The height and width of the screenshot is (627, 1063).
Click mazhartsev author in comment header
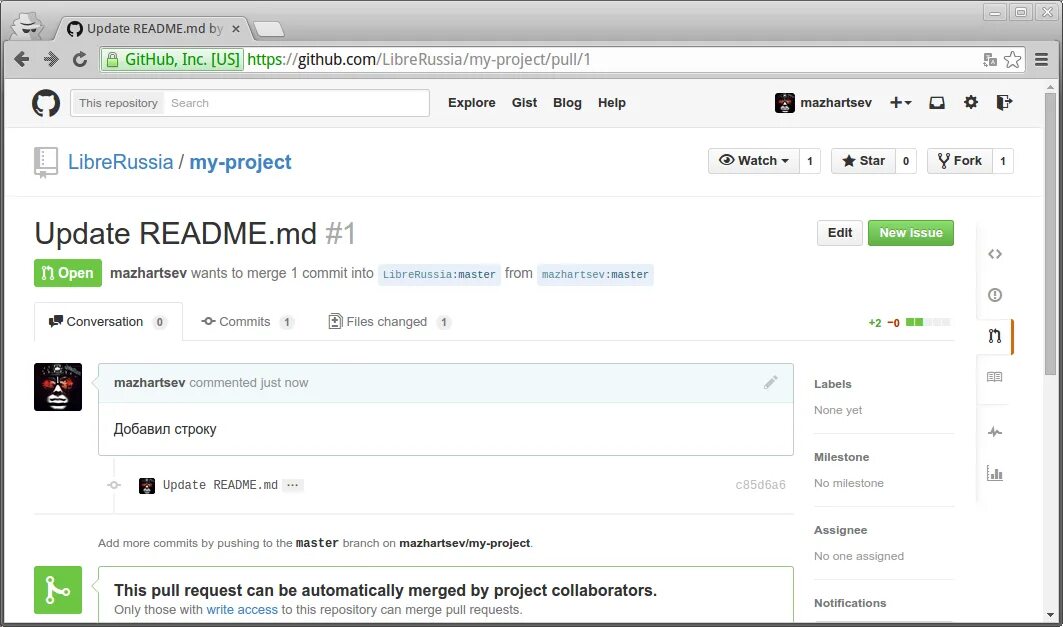tap(149, 382)
